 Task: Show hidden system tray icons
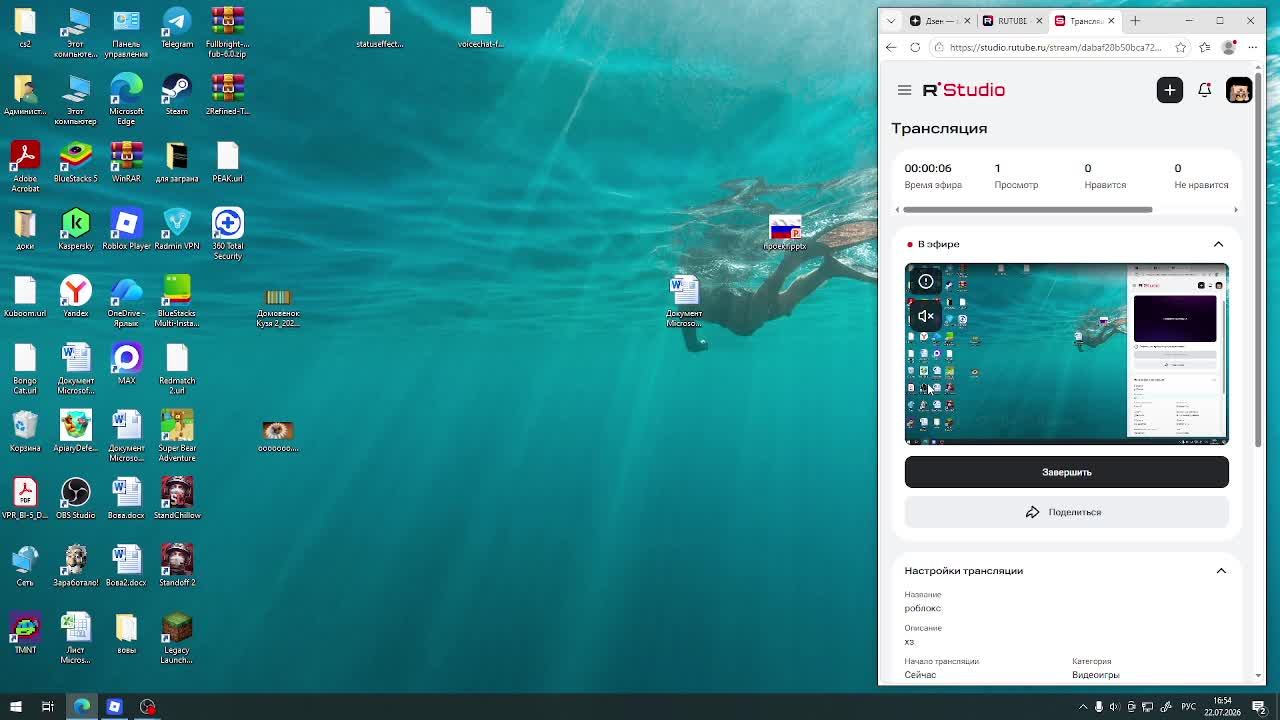pyautogui.click(x=1083, y=707)
